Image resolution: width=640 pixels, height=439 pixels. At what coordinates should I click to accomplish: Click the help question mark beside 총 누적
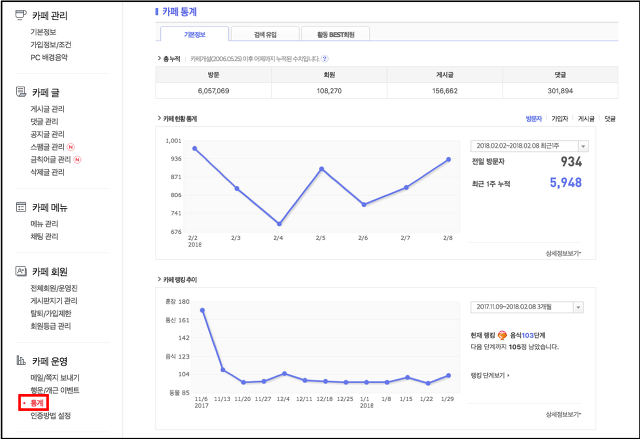[325, 58]
